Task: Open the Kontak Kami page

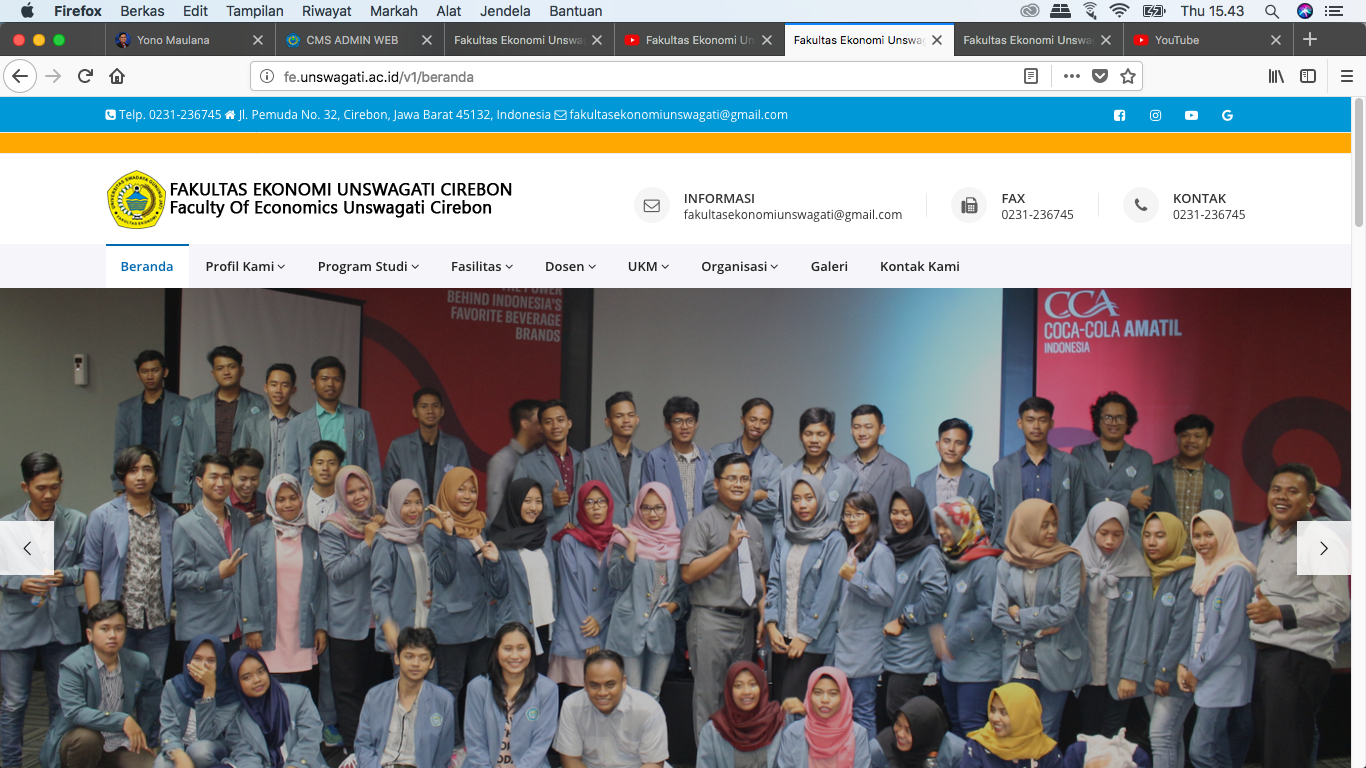Action: (x=920, y=266)
